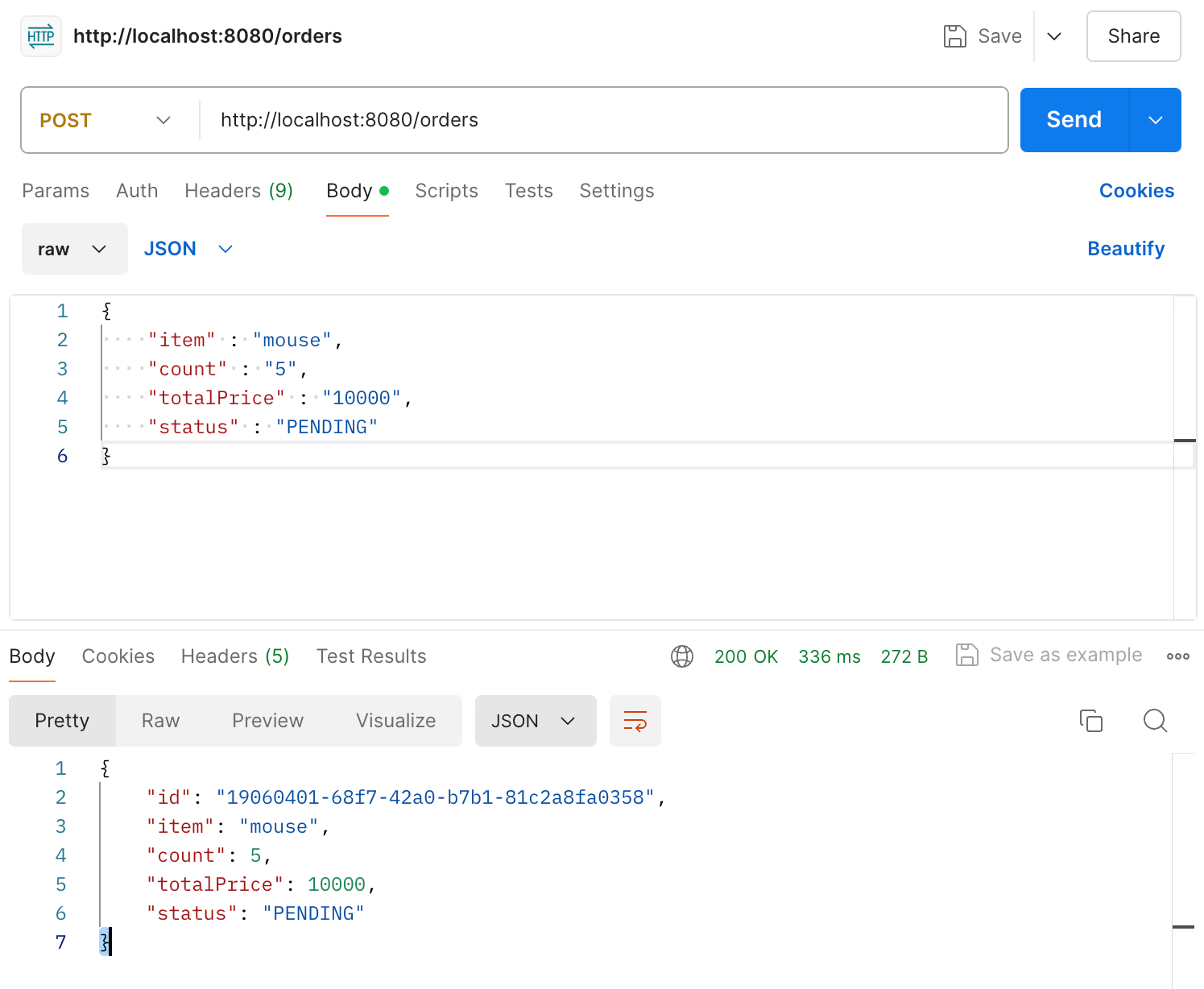
Task: Click the Save floppy disk icon
Action: [954, 36]
